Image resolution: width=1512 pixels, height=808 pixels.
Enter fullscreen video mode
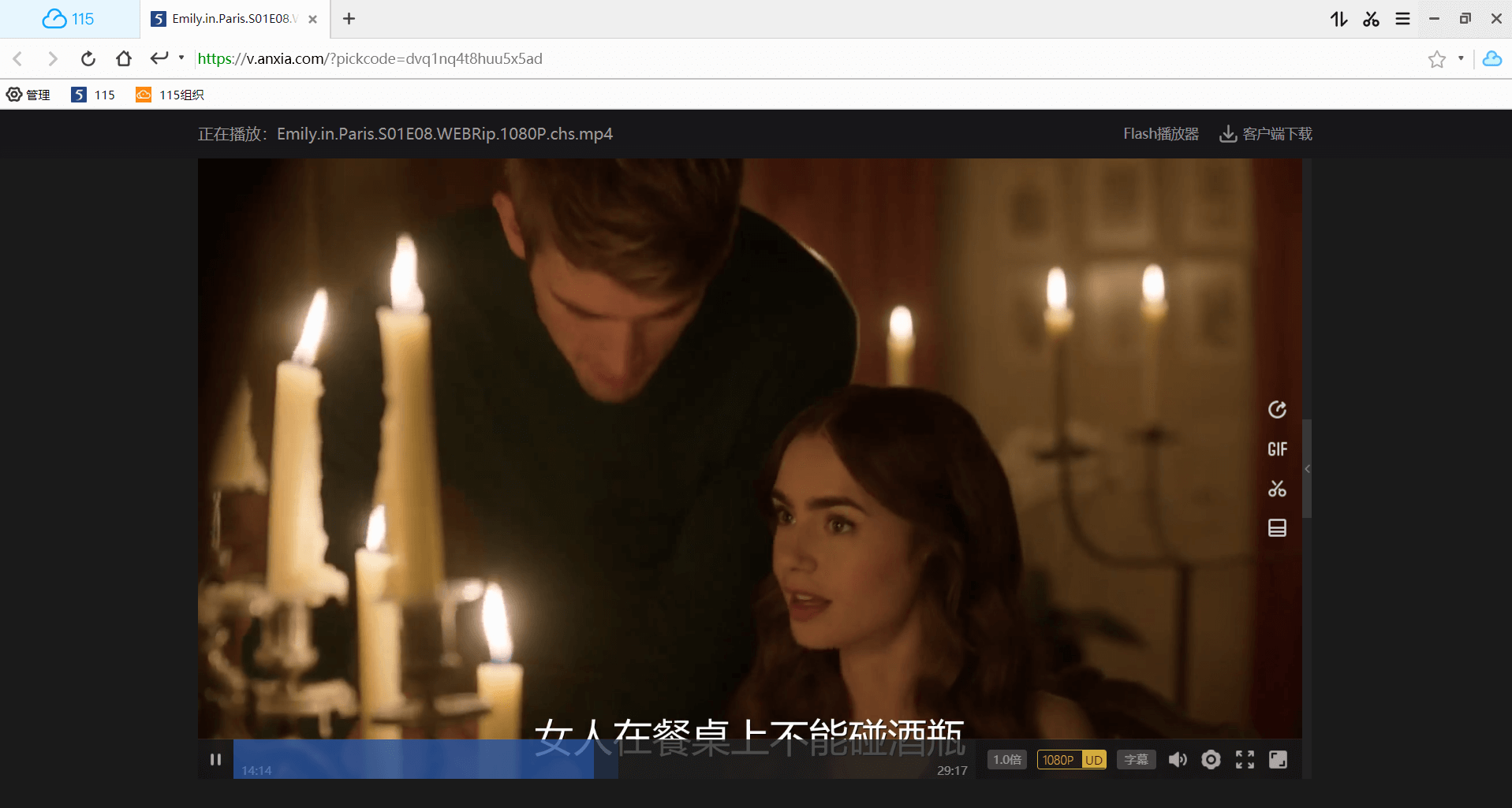tap(1245, 759)
